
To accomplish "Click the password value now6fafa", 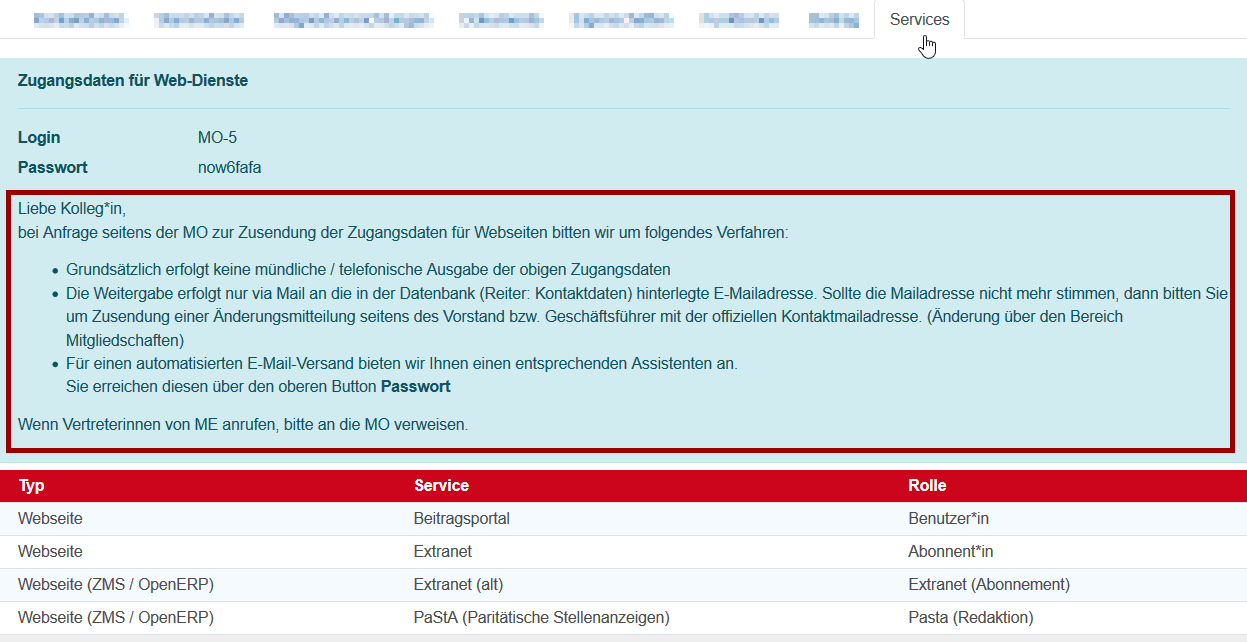I will tap(229, 168).
